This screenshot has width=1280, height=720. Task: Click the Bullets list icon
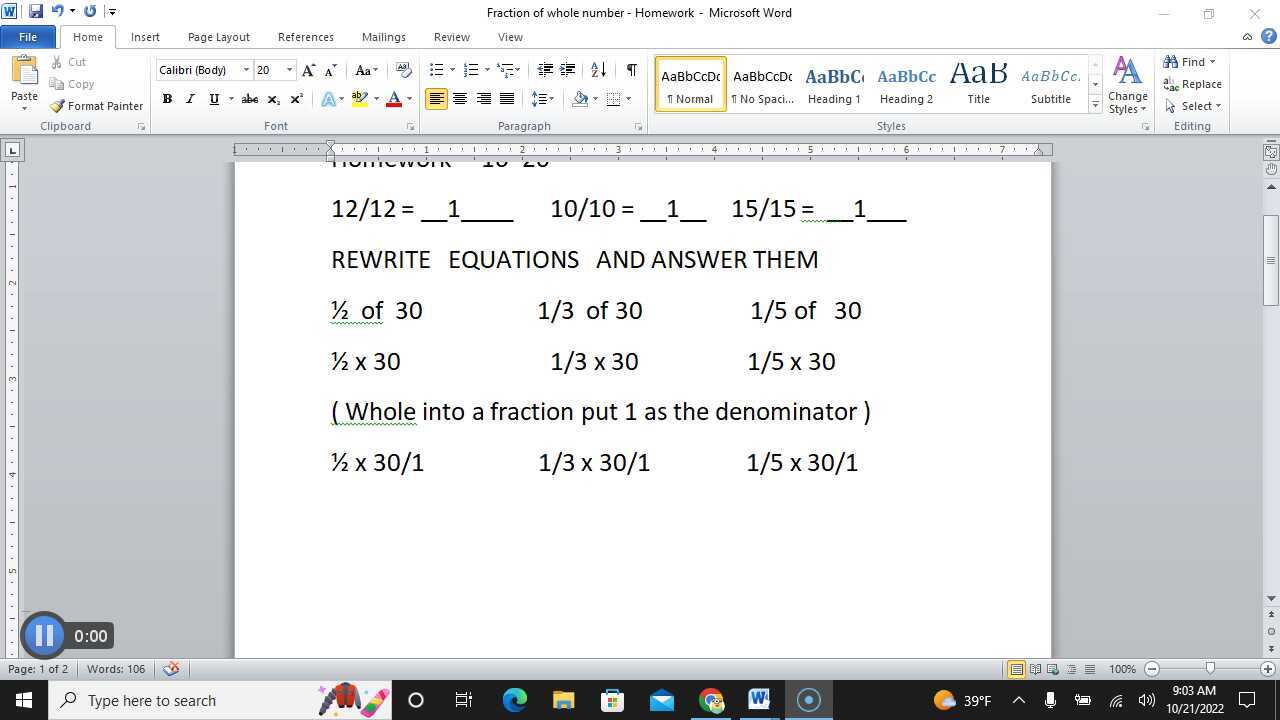tap(435, 70)
